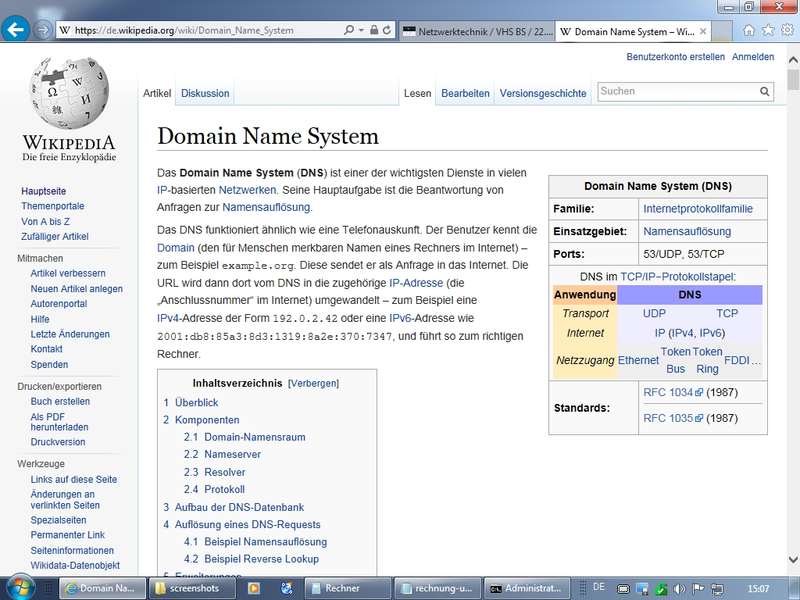Click the browser Back arrow button
The height and width of the screenshot is (600, 800).
pyautogui.click(x=15, y=30)
